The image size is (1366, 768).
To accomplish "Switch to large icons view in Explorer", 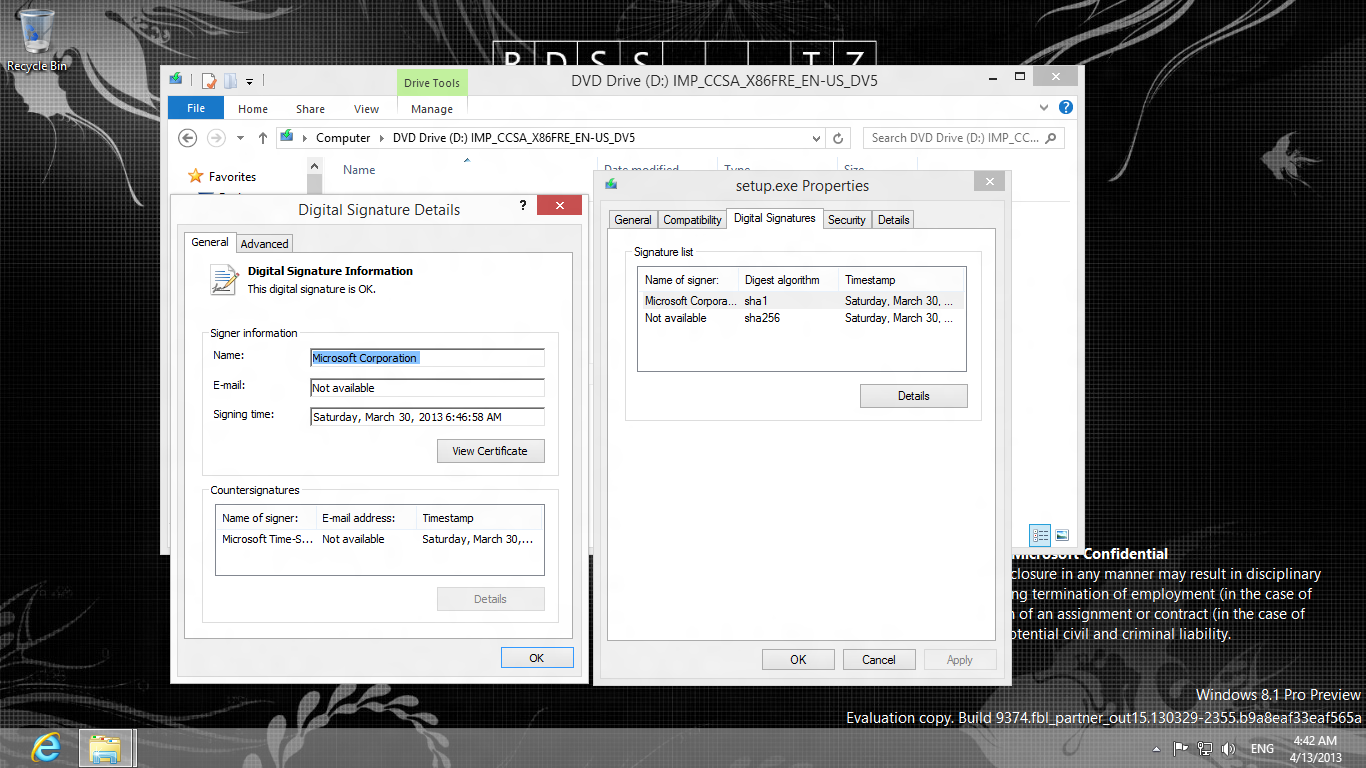I will pos(1062,535).
